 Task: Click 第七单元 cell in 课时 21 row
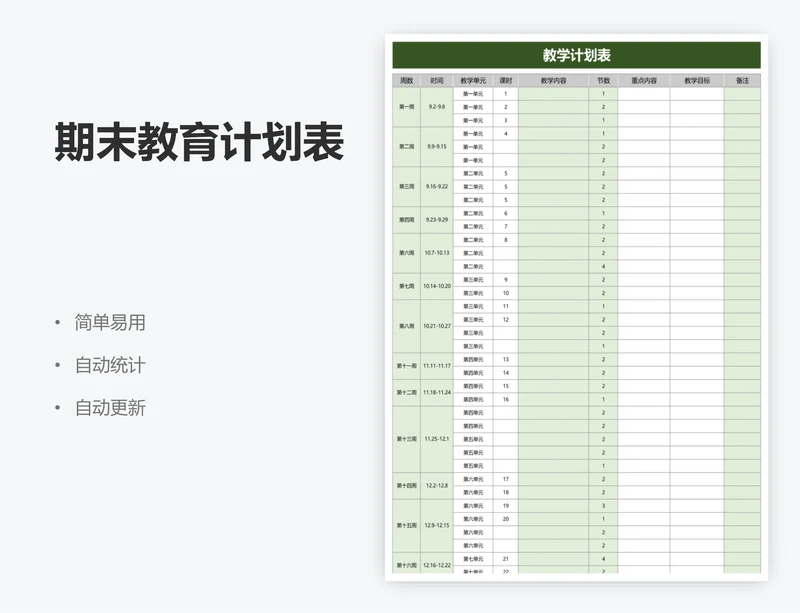[x=473, y=559]
